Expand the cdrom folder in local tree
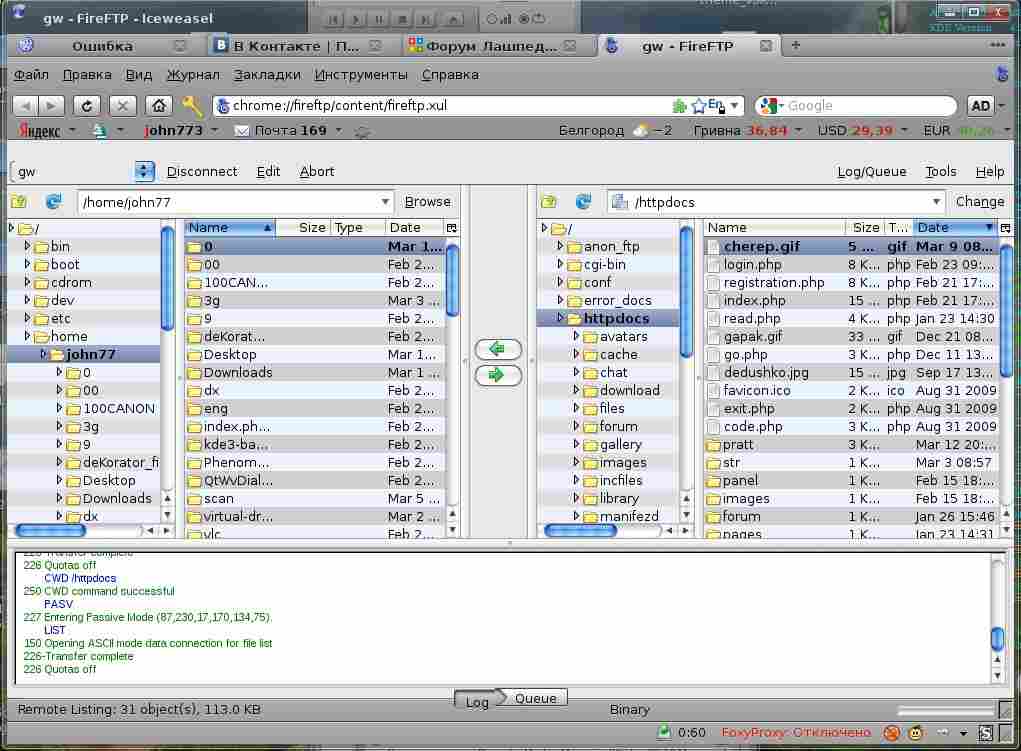Viewport: 1021px width, 751px height. pyautogui.click(x=27, y=282)
